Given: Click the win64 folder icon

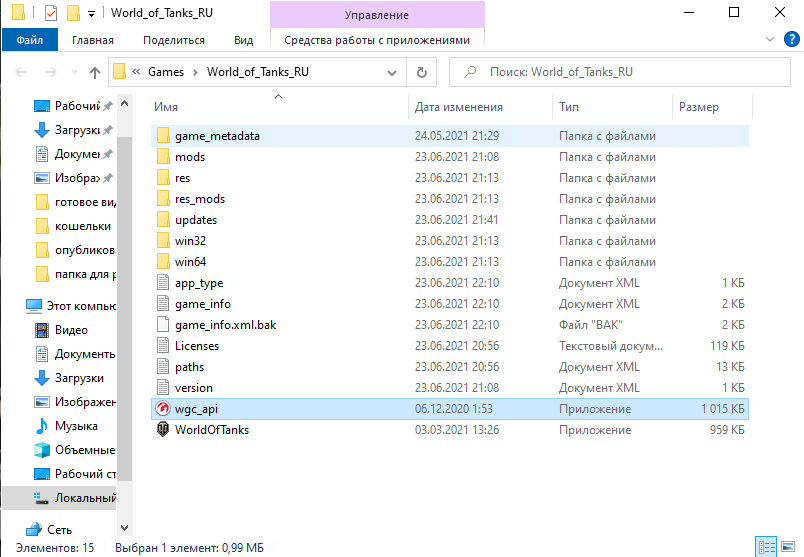Looking at the screenshot, I should [163, 262].
